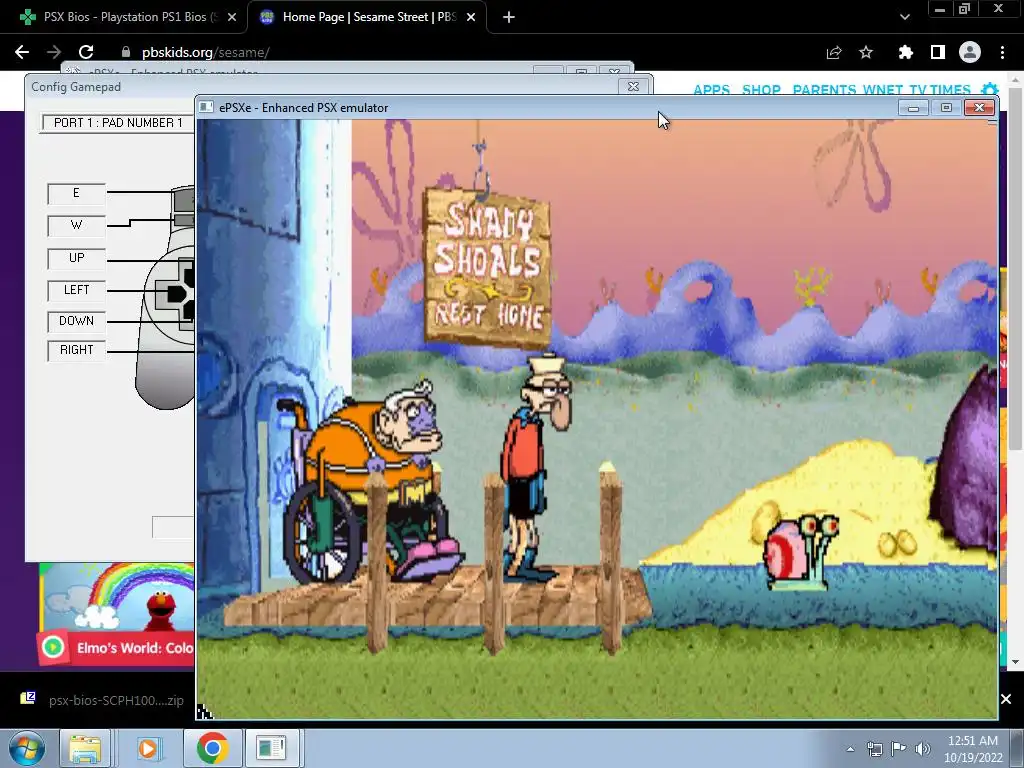Image resolution: width=1024 pixels, height=768 pixels.
Task: Click ePSXe taskbar icon
Action: tap(270, 748)
